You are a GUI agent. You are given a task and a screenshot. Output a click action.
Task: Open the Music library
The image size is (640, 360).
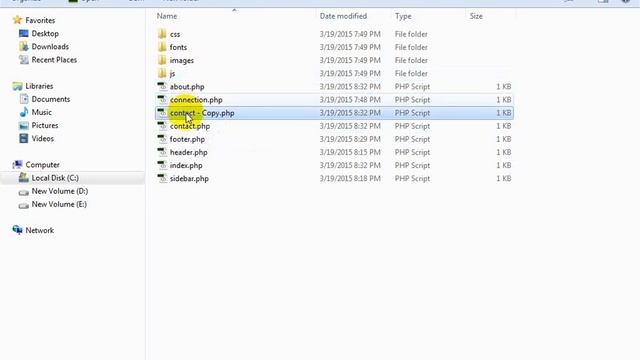pos(42,112)
